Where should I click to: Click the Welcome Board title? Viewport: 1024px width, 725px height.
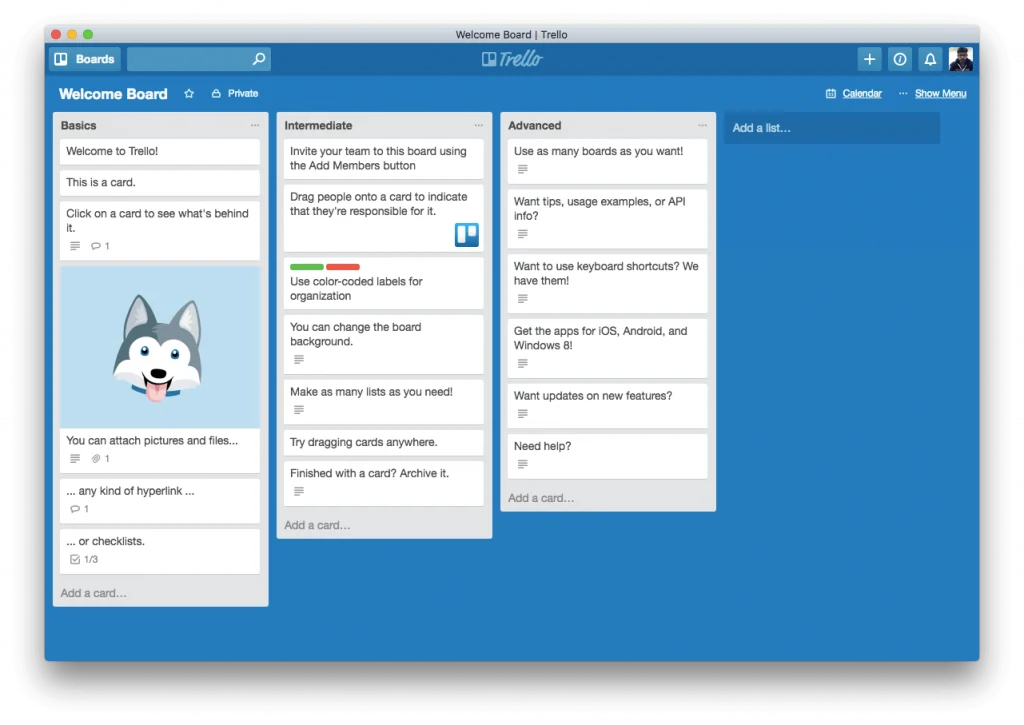(x=113, y=94)
